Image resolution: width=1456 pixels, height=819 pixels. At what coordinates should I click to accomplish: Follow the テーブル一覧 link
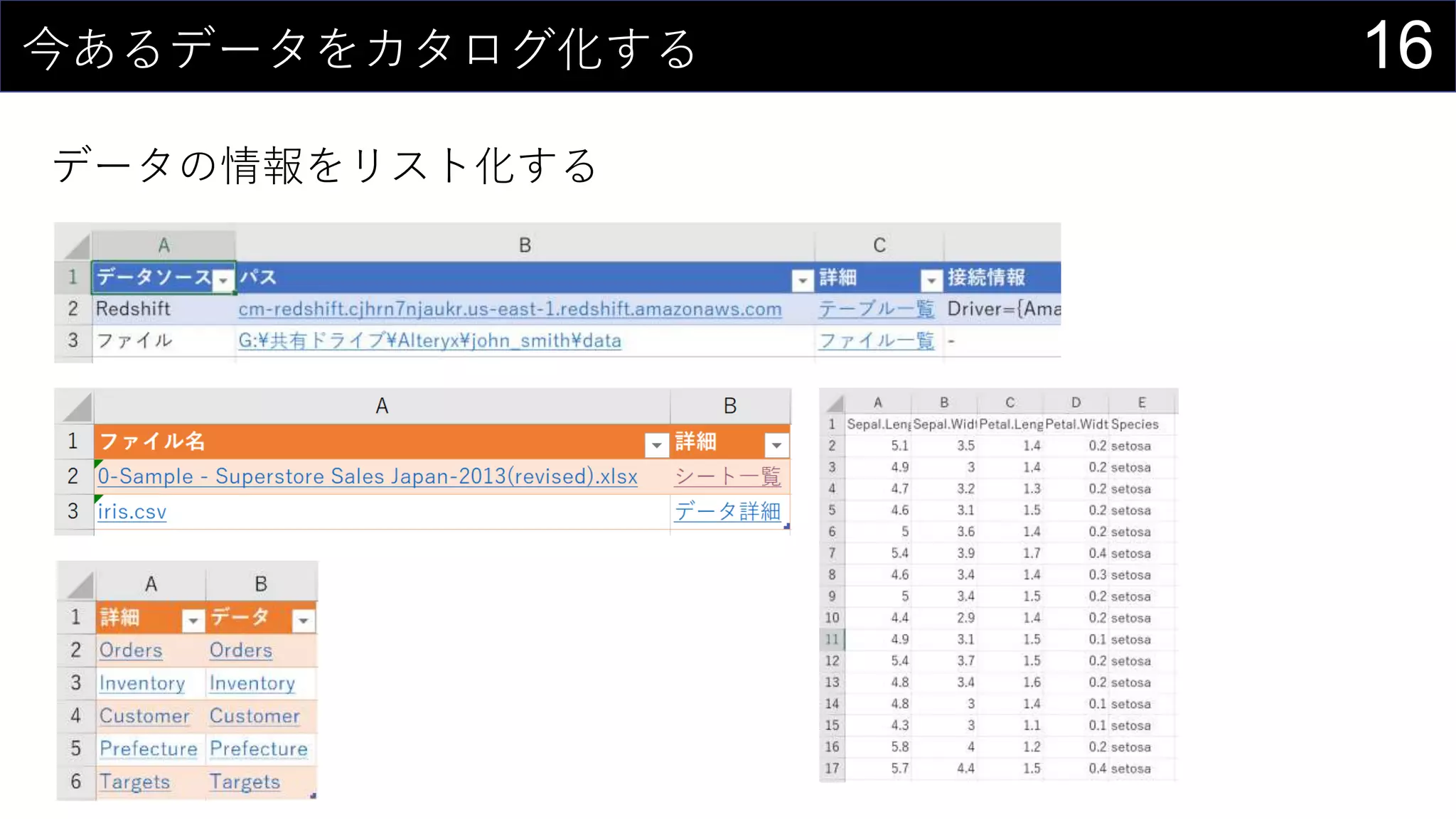tap(876, 309)
